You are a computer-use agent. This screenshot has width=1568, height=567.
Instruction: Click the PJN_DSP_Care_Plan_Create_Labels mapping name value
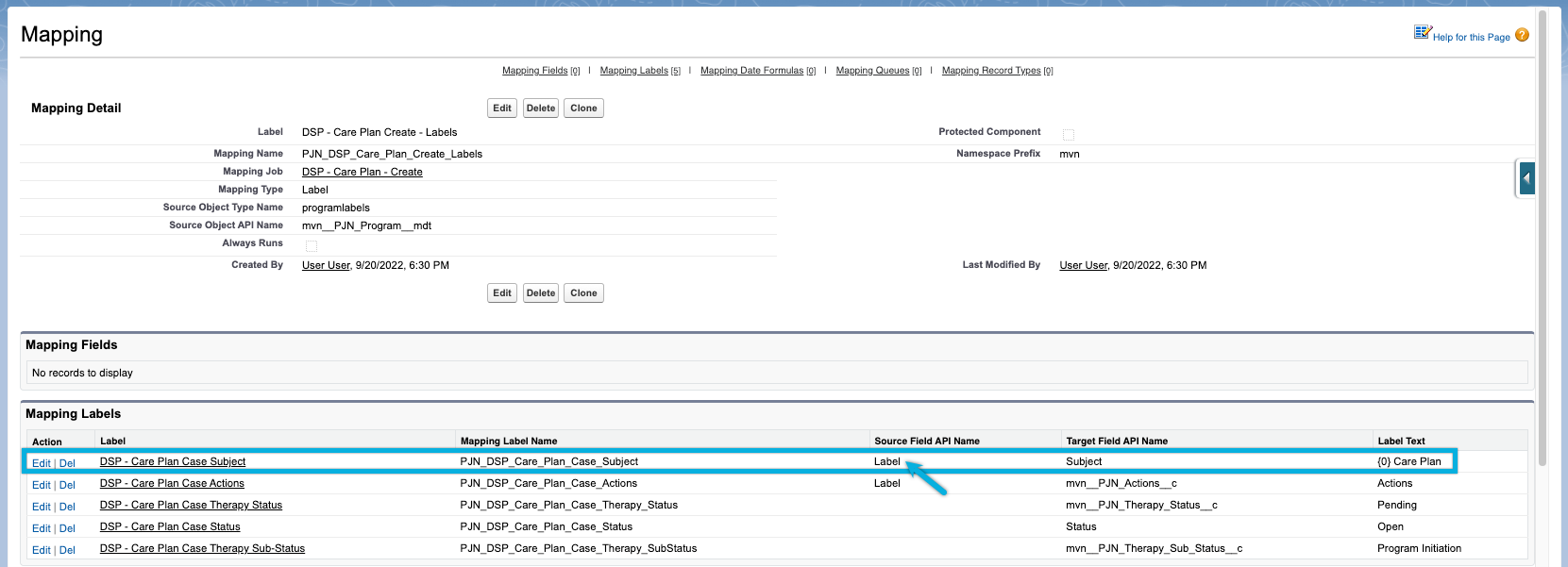392,154
